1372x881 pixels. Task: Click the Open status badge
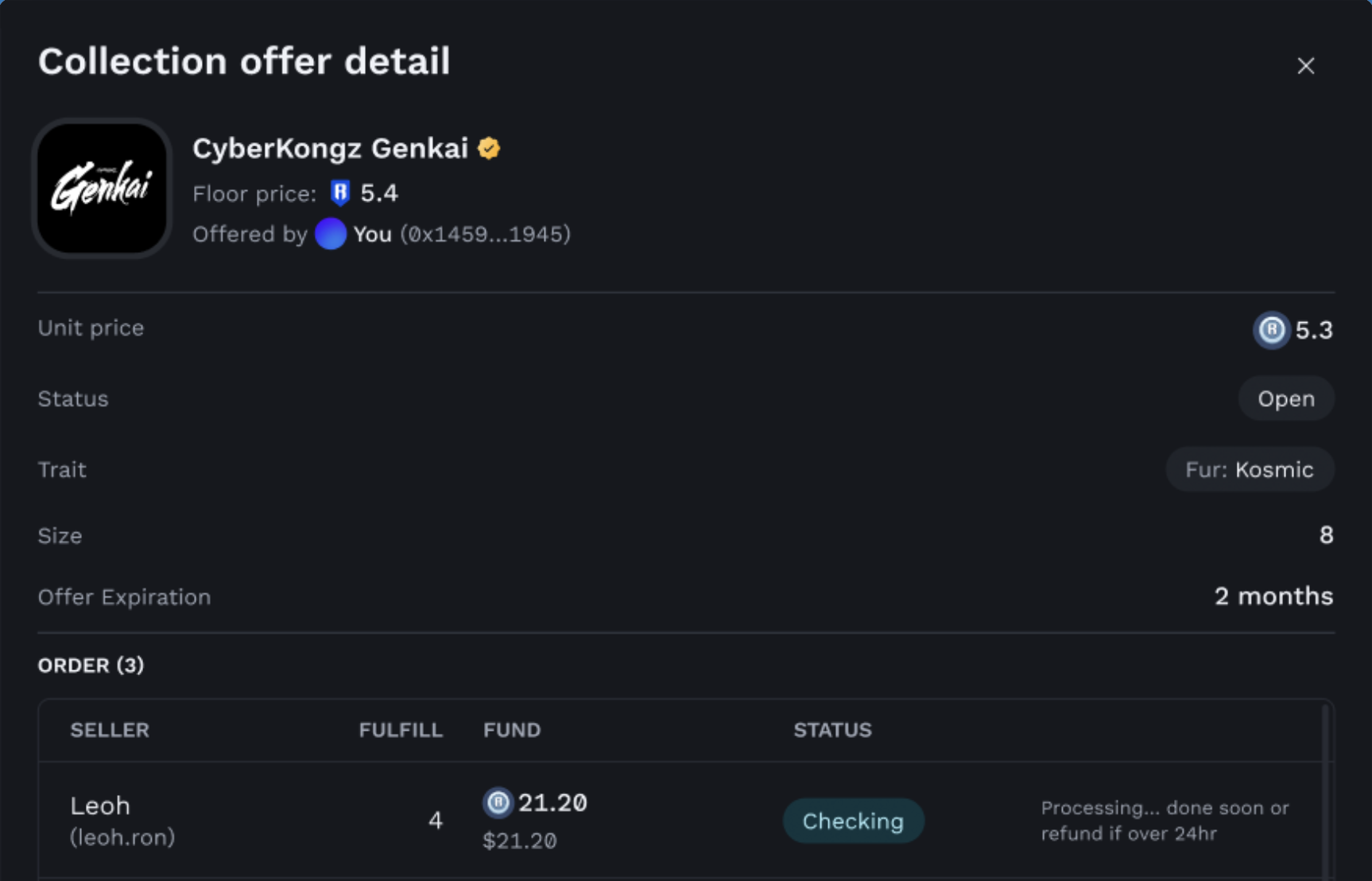tap(1285, 398)
